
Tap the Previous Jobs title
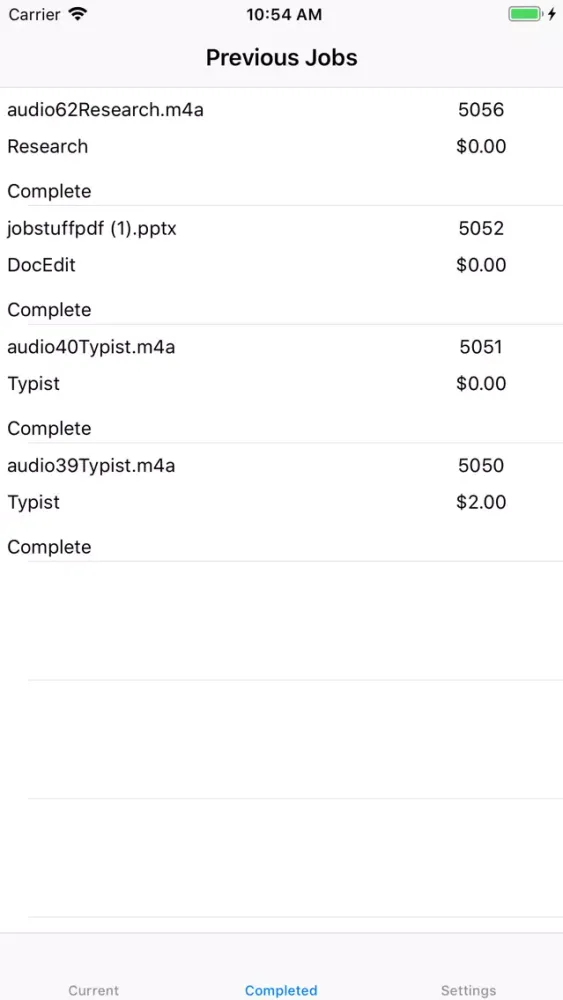coord(281,58)
